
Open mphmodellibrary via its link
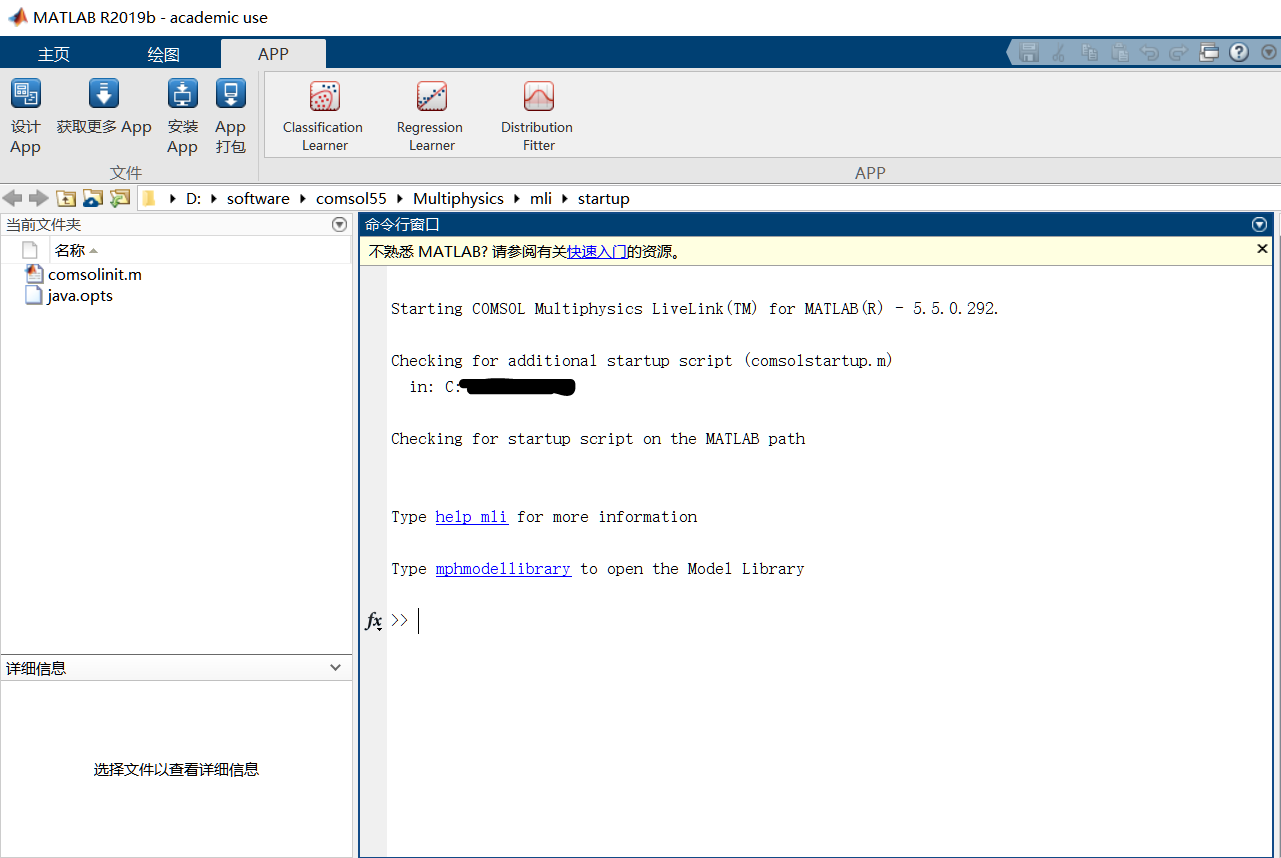(503, 568)
